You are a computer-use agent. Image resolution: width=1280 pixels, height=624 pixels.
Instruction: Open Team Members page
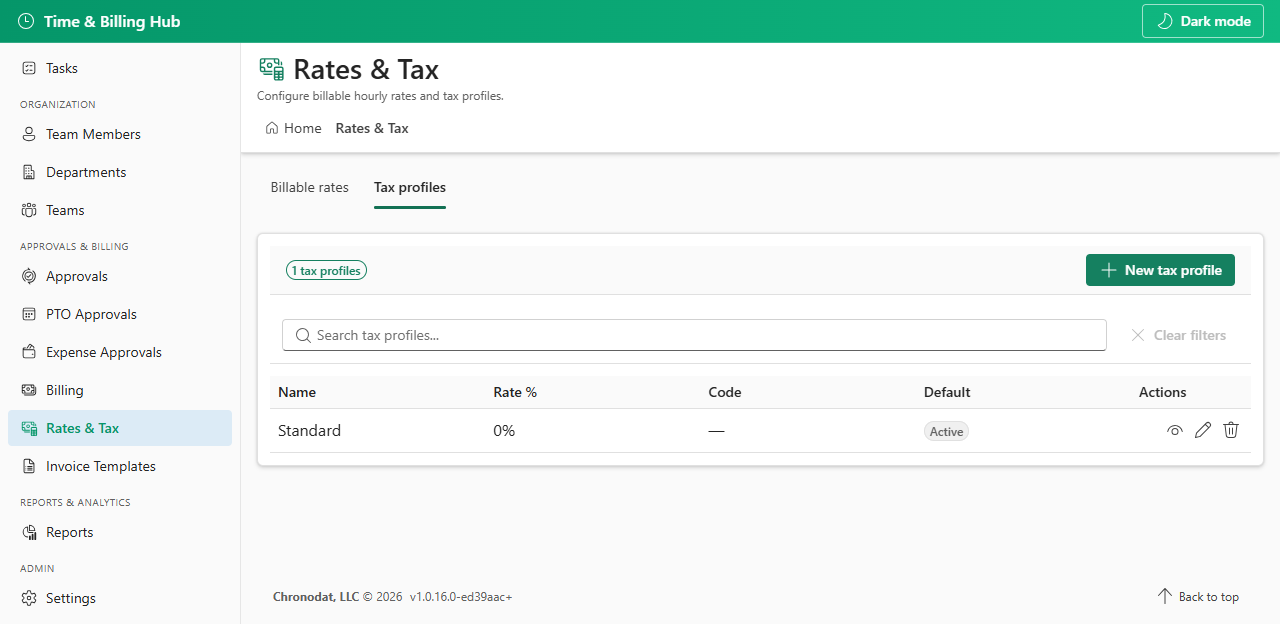pyautogui.click(x=120, y=134)
